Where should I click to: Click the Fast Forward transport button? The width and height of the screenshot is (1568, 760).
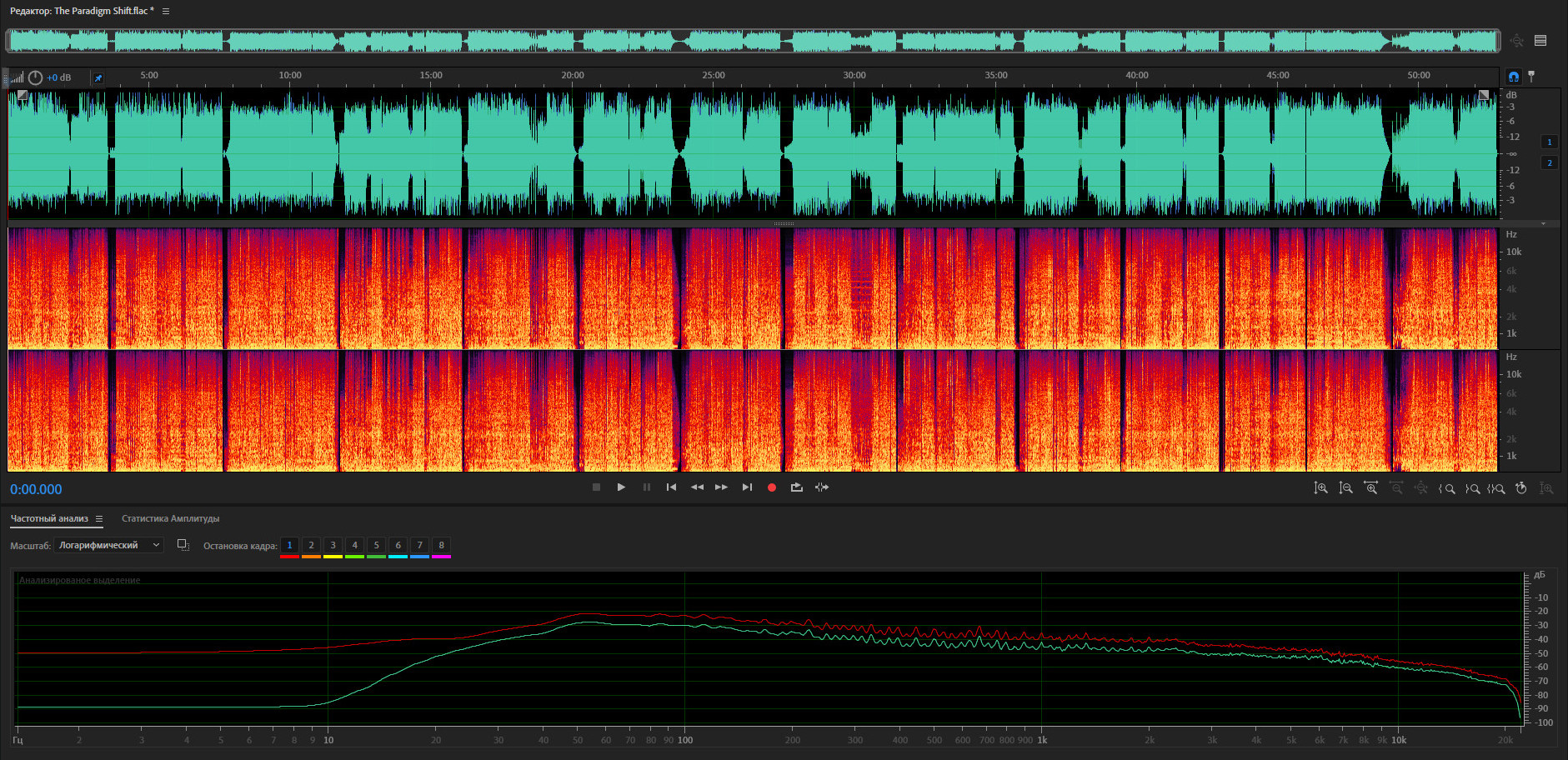pos(721,487)
